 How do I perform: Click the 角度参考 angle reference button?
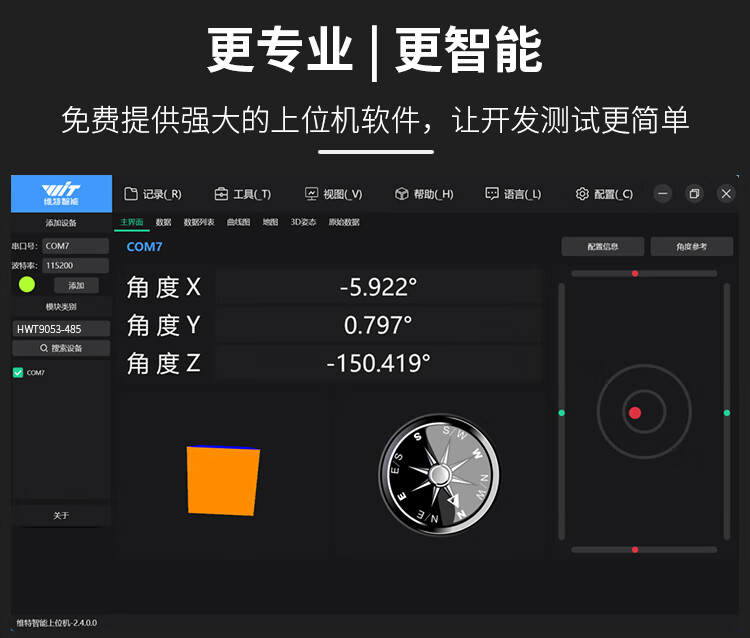tap(692, 247)
